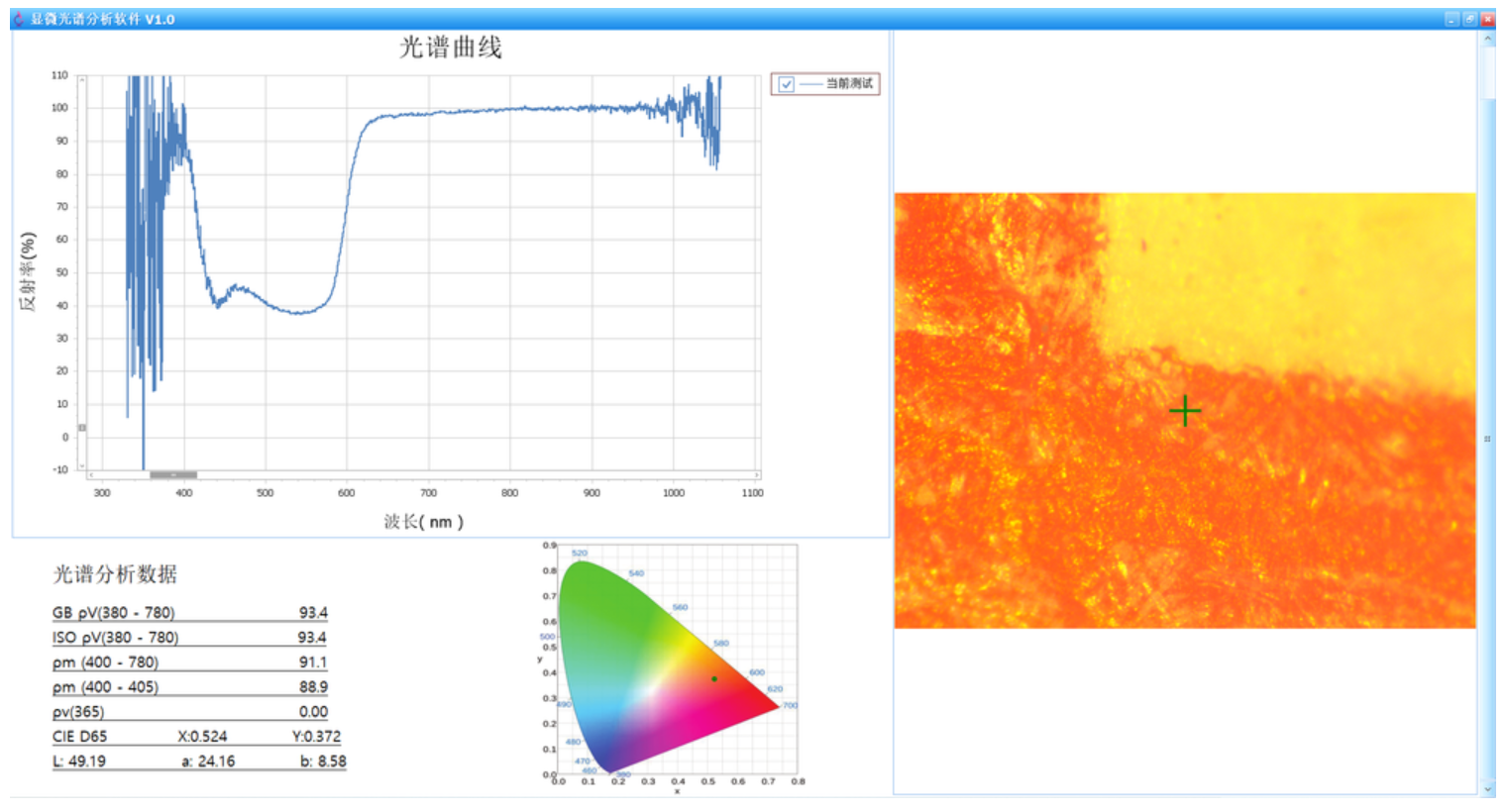This screenshot has width=1507, height=812.
Task: Click the chart's vertical scroll up arrow
Action: point(82,79)
